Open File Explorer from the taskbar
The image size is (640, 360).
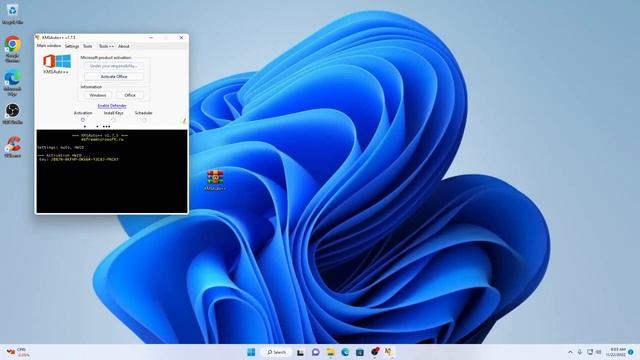pos(330,352)
